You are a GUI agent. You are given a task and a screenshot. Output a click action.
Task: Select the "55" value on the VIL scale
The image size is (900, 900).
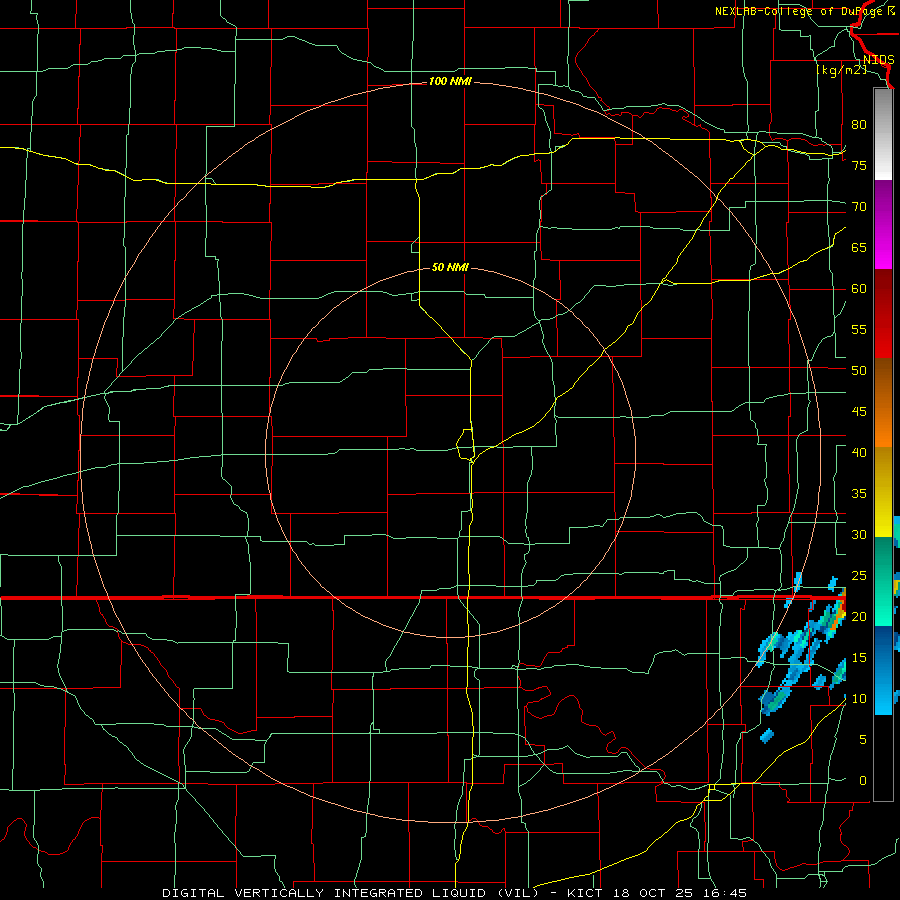[x=859, y=330]
